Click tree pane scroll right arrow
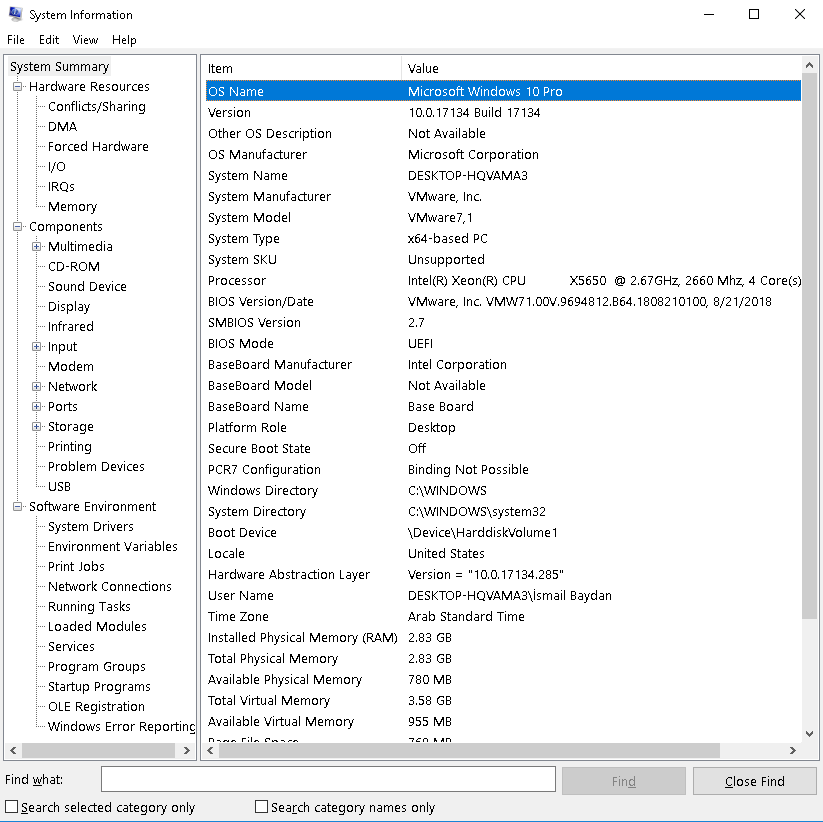Image resolution: width=823 pixels, height=822 pixels. pos(186,751)
